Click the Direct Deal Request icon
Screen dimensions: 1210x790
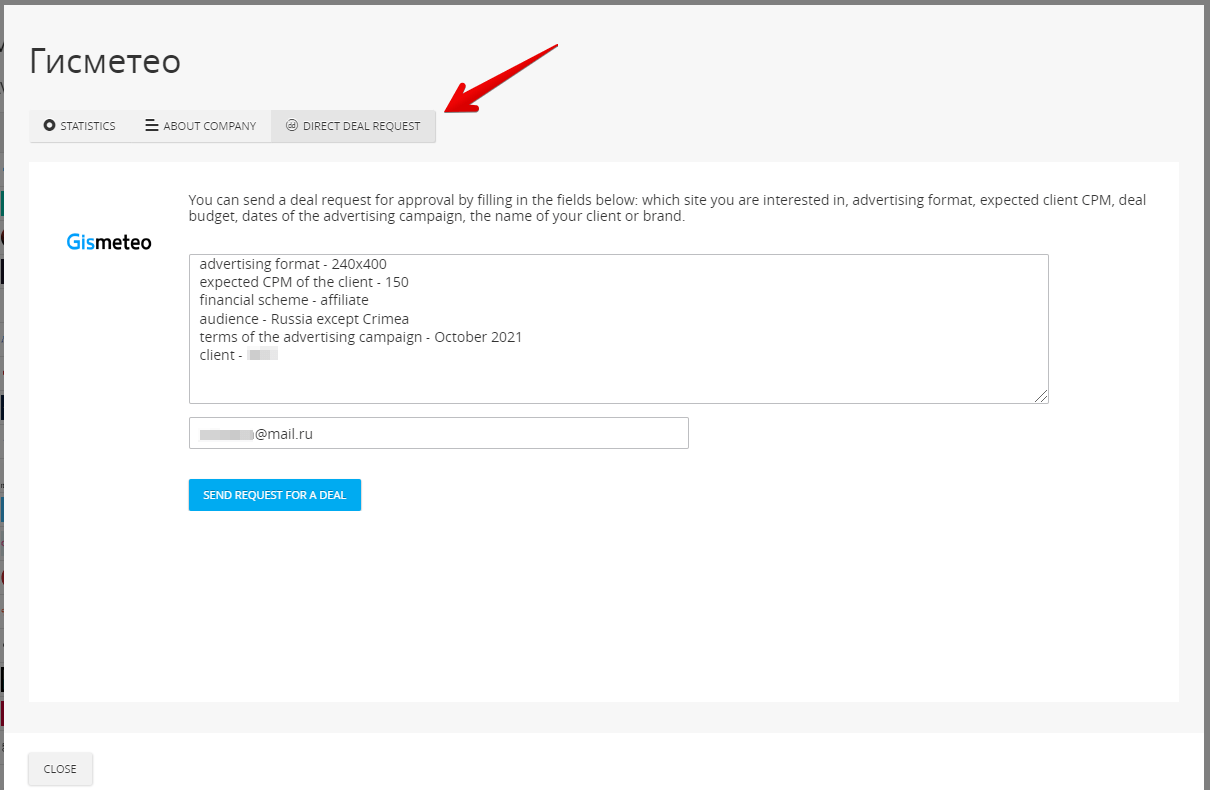click(x=292, y=126)
